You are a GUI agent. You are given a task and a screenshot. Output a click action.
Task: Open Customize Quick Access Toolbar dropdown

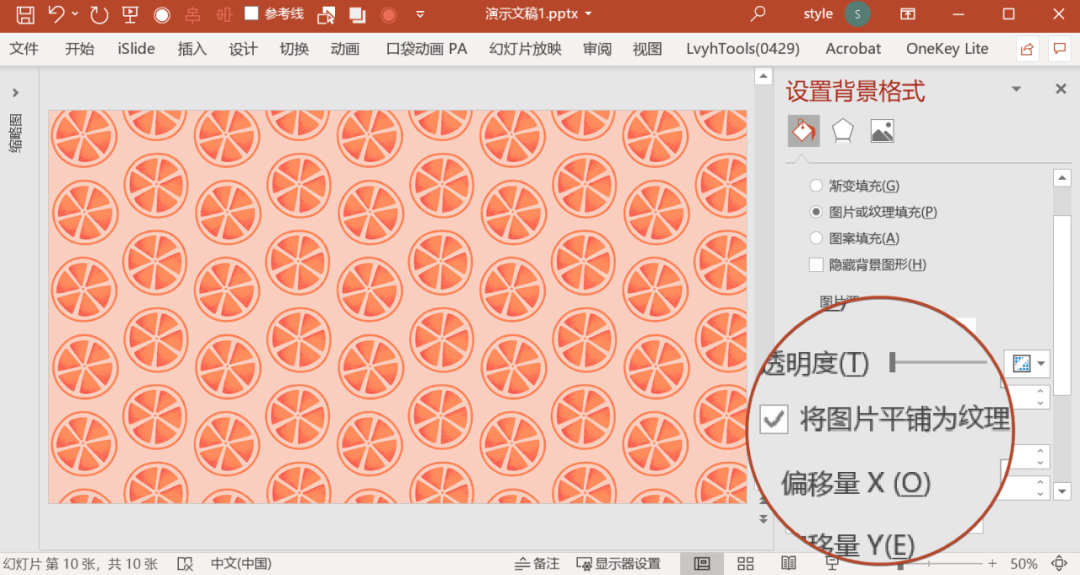420,14
